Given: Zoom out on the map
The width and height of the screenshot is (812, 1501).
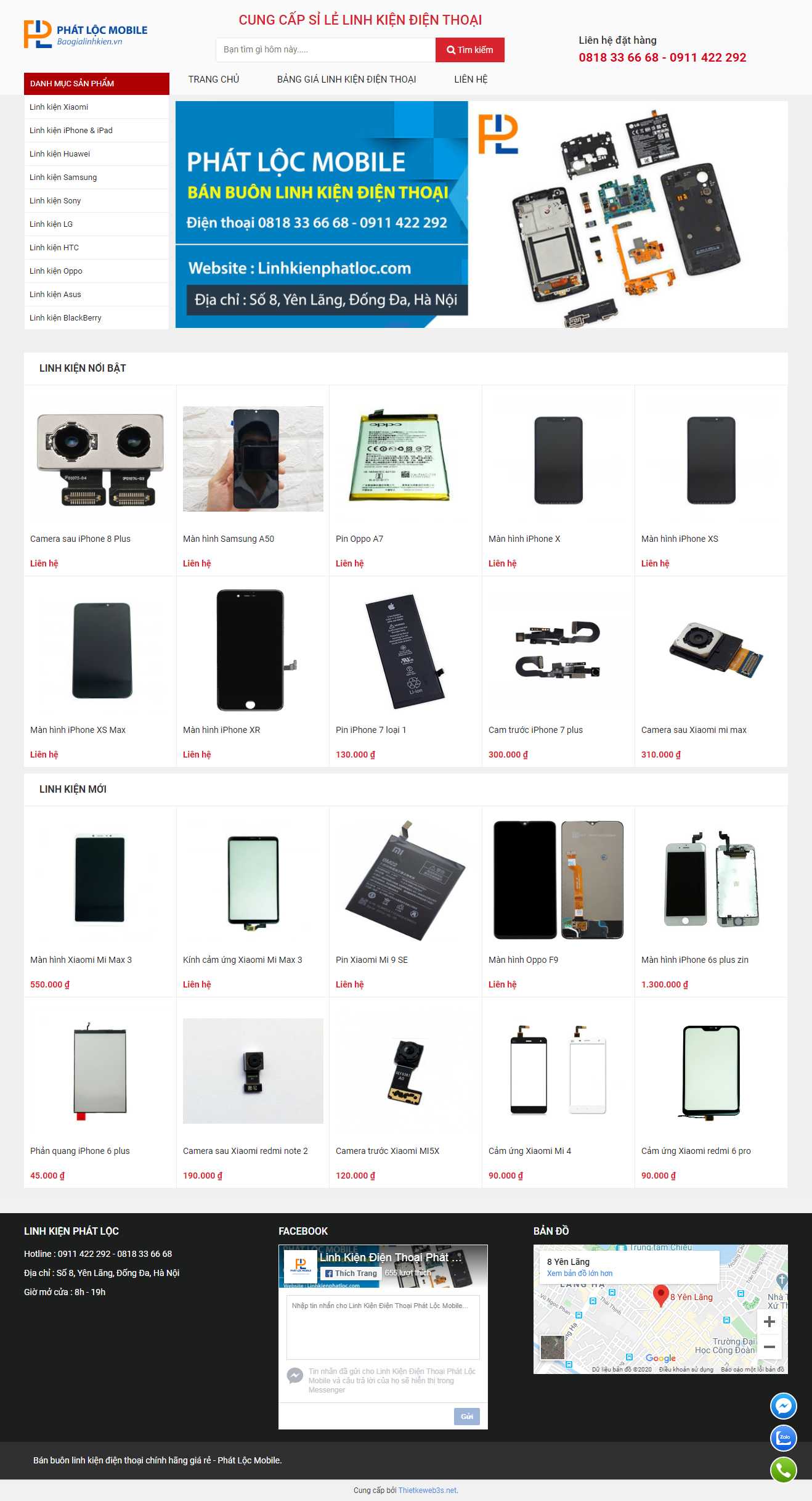Looking at the screenshot, I should click(x=769, y=1347).
